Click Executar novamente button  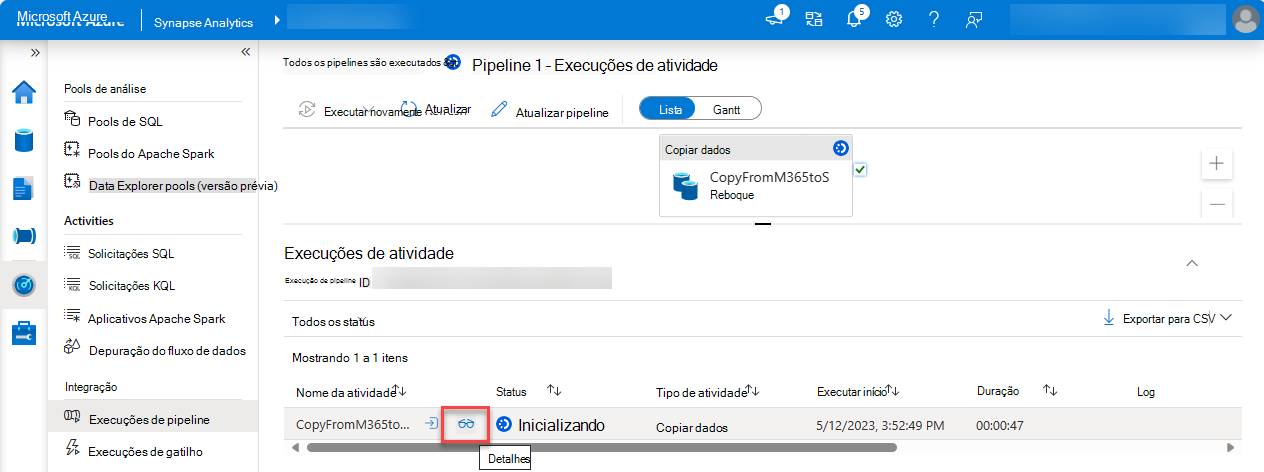coord(361,112)
